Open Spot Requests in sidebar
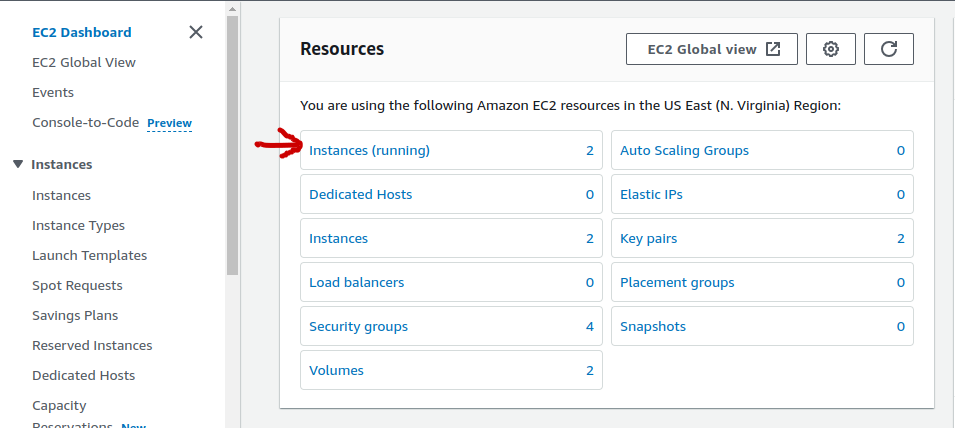 [77, 286]
